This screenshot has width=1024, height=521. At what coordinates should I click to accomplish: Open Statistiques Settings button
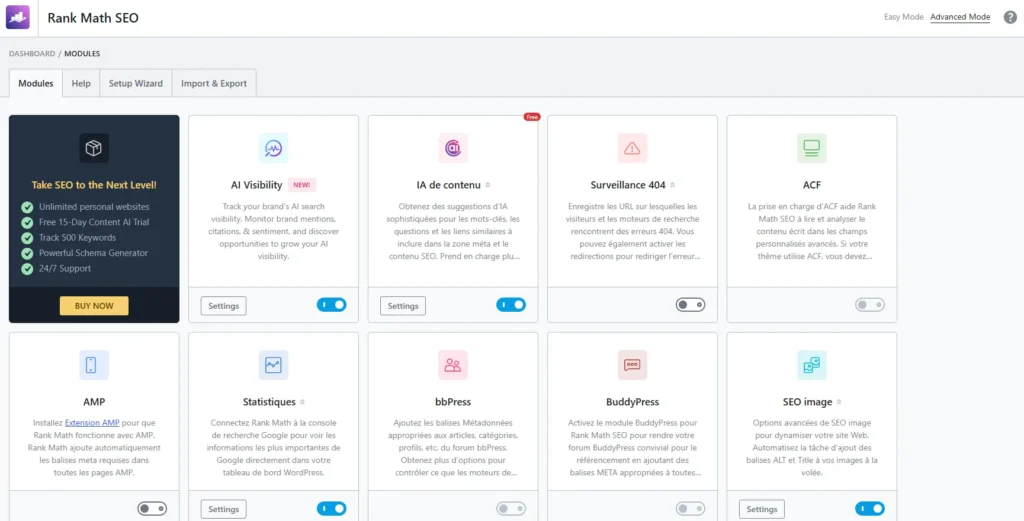[223, 509]
